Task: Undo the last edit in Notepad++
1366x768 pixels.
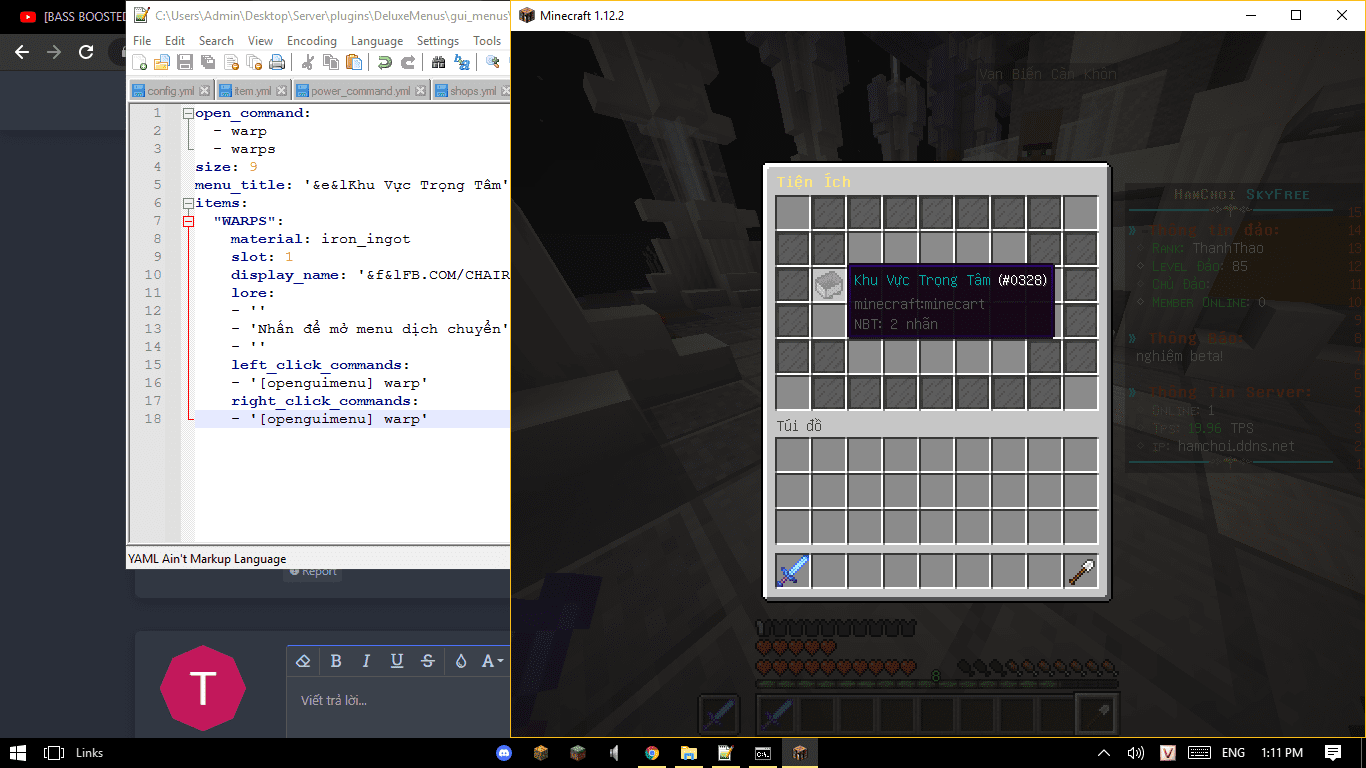Action: [385, 63]
